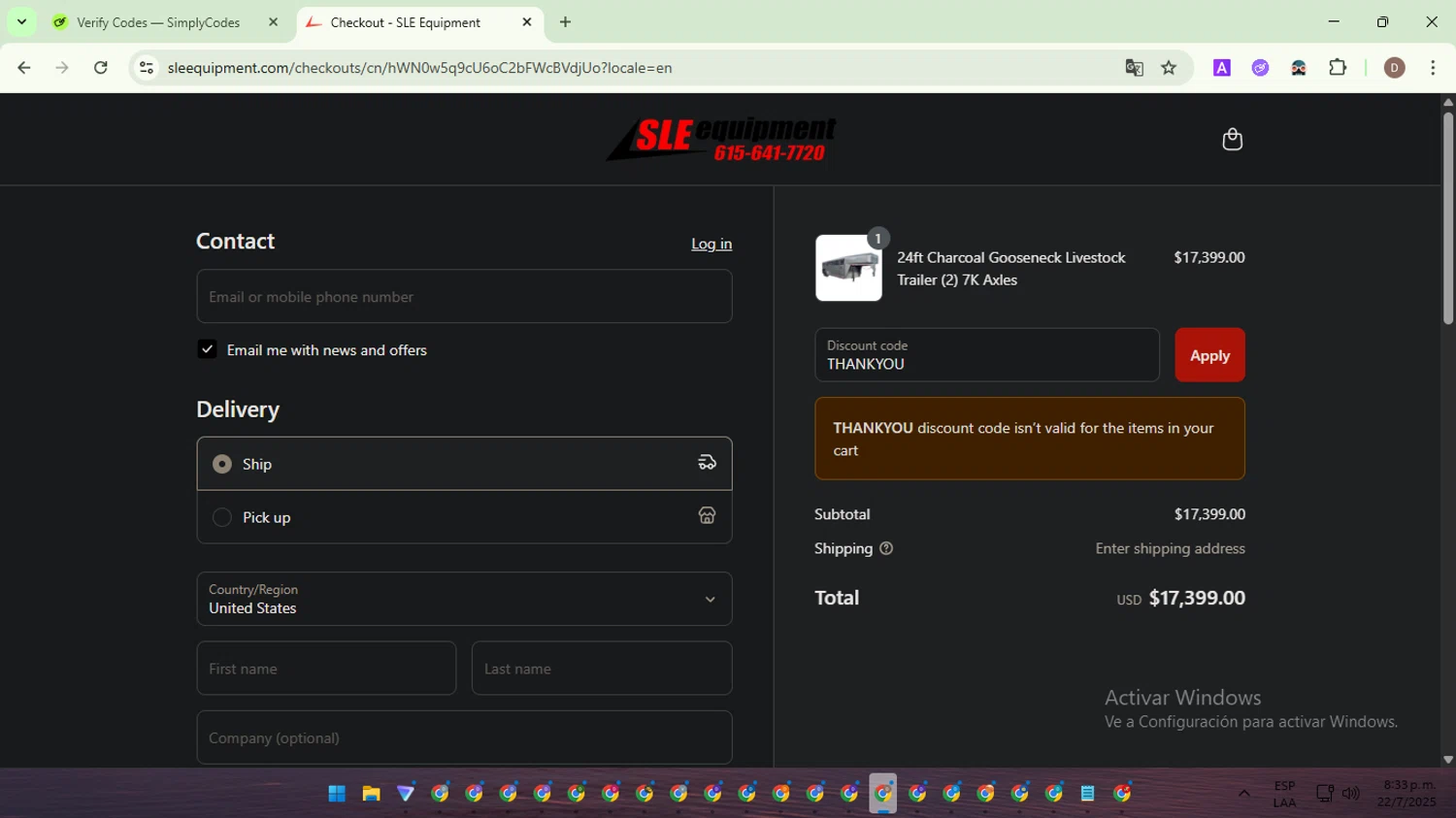Click the Delivery heading

(238, 409)
